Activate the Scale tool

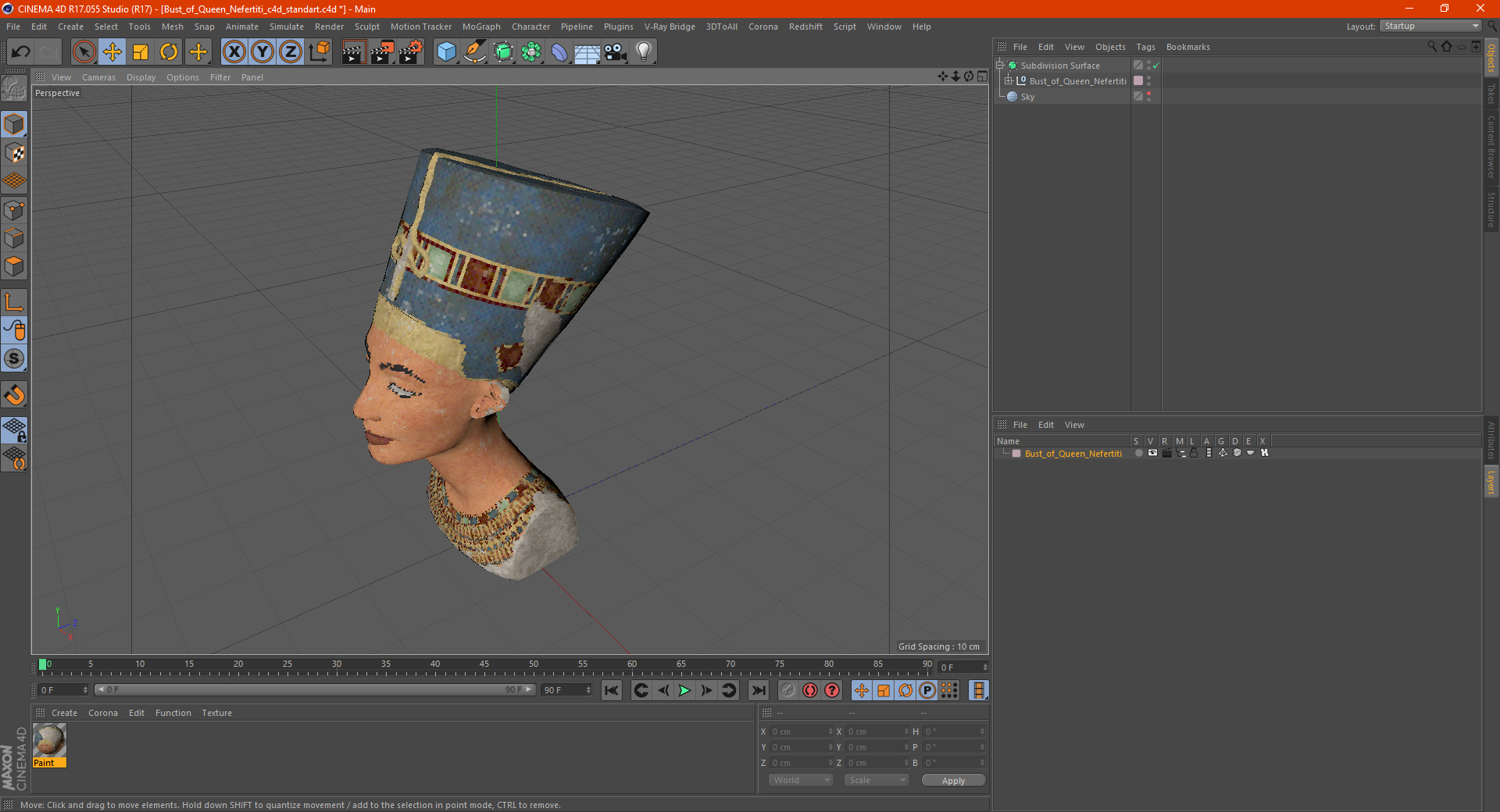pos(141,52)
